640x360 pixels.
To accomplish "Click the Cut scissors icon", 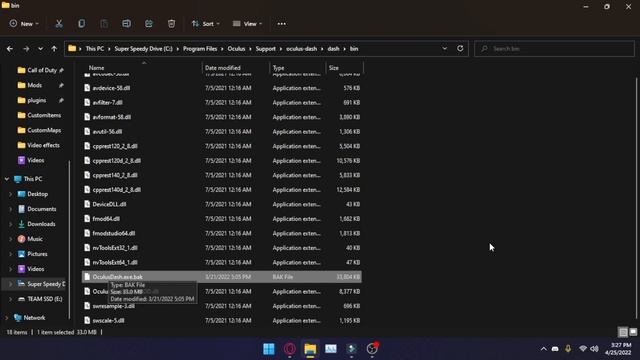I will 59,24.
